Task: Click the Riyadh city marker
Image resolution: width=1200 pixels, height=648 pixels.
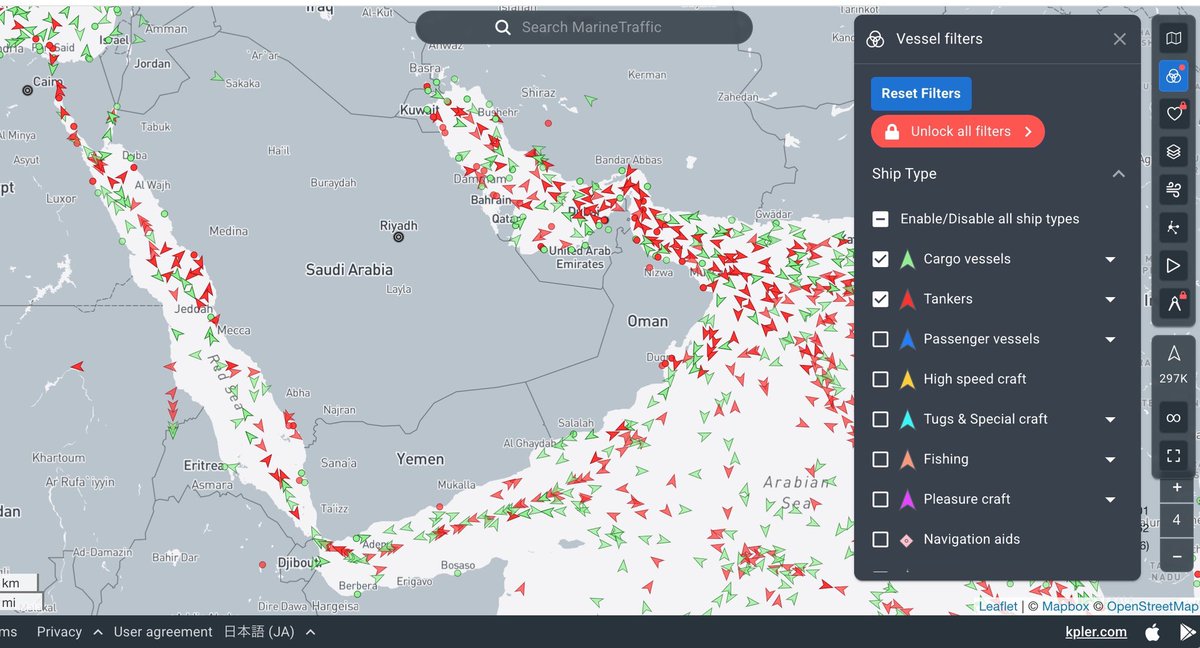Action: [x=398, y=238]
